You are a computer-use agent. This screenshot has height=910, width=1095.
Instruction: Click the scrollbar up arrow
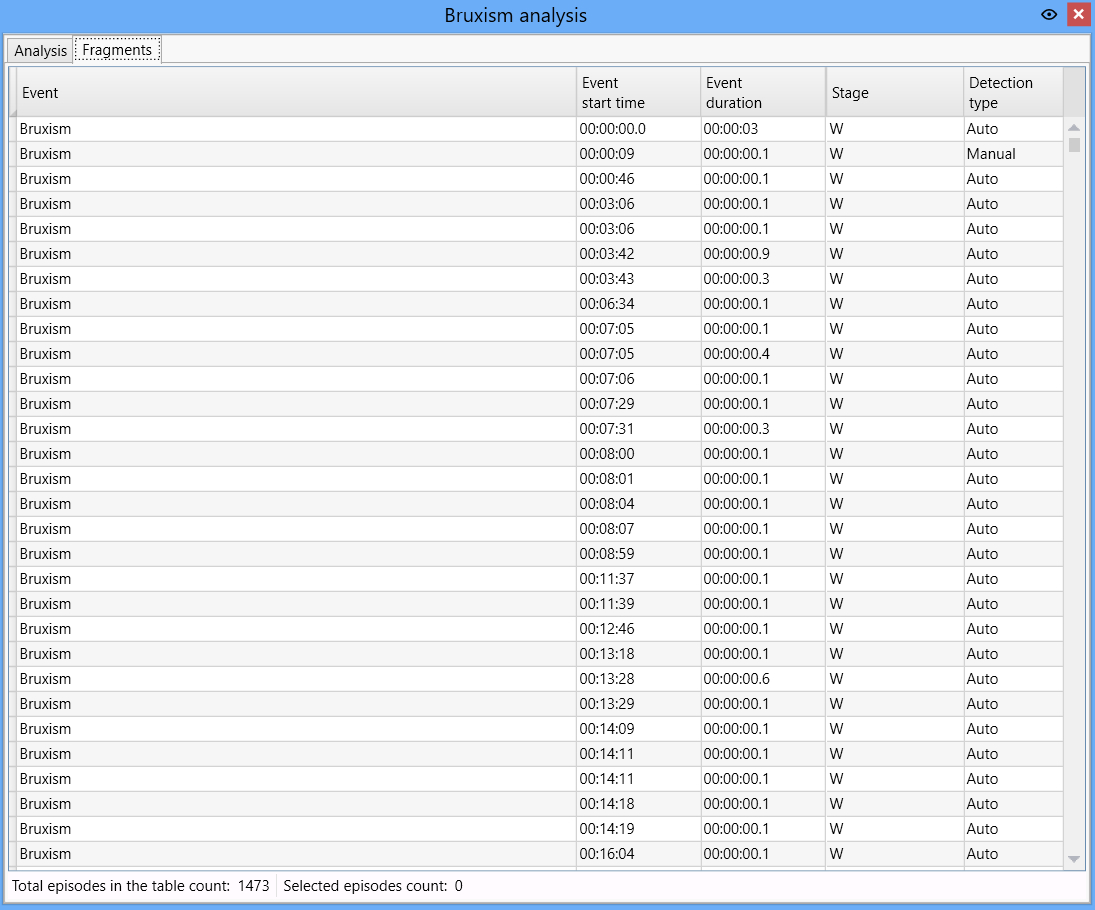coord(1074,128)
